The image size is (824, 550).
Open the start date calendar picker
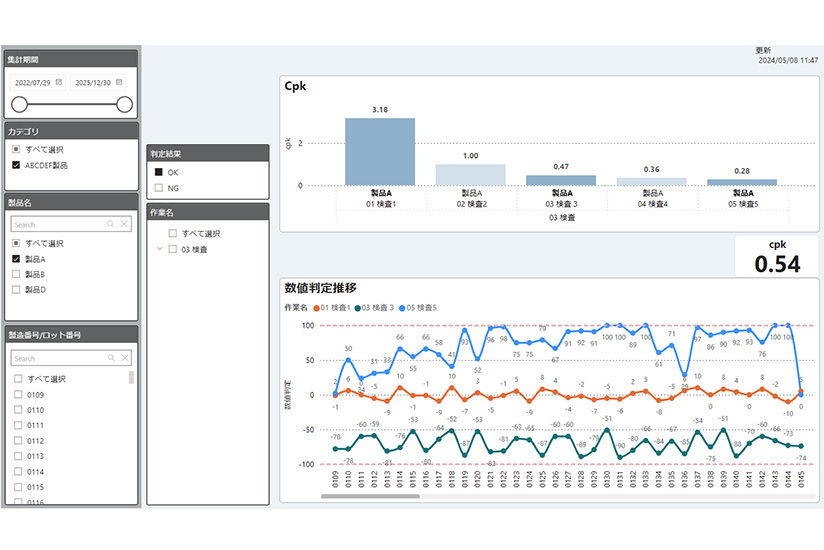pyautogui.click(x=60, y=81)
